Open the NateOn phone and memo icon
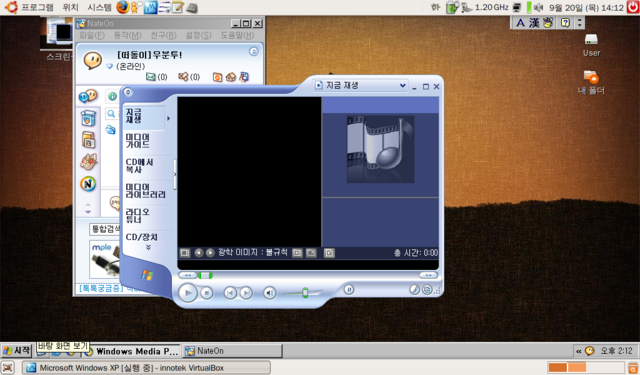 click(244, 77)
